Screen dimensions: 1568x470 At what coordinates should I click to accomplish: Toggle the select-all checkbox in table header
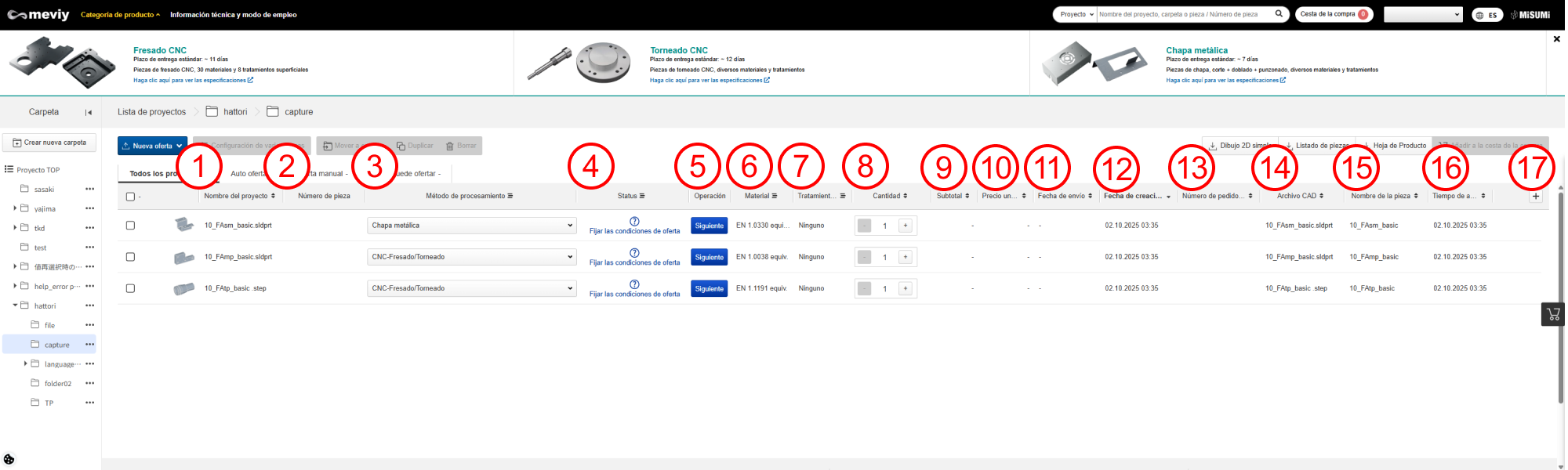(130, 197)
